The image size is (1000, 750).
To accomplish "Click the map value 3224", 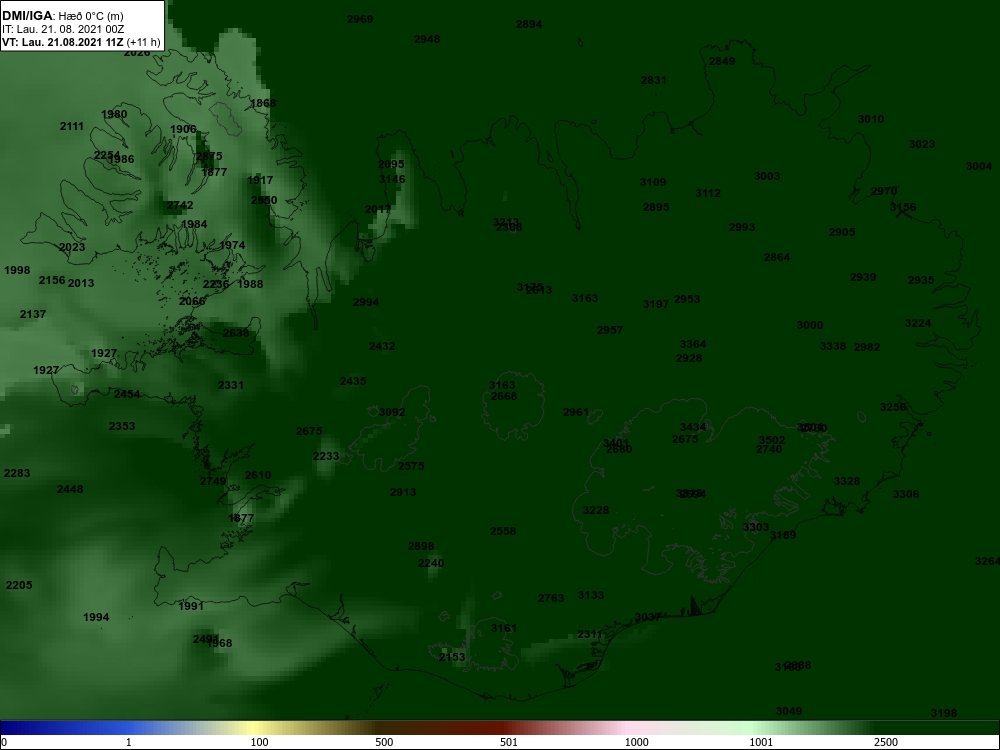I will pyautogui.click(x=918, y=323).
